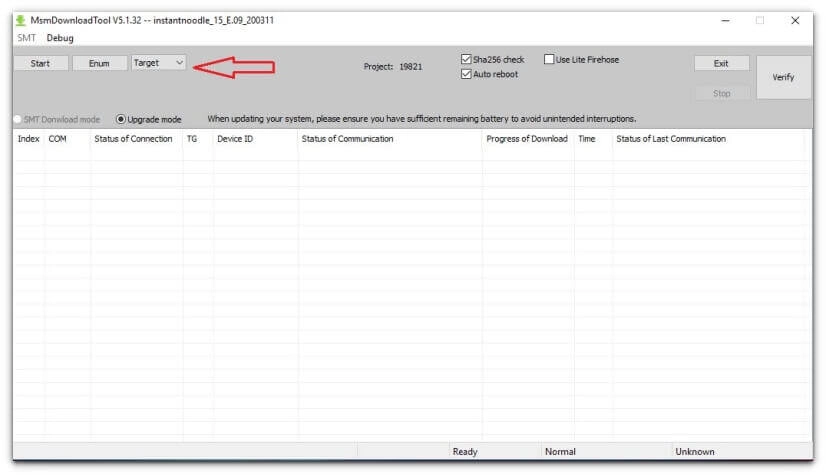This screenshot has width=826, height=475.
Task: Open the Debug menu
Action: pos(59,38)
